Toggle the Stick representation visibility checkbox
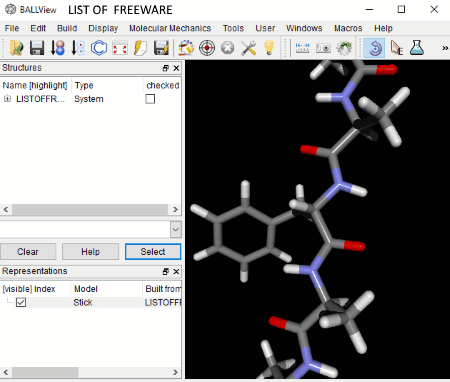Viewport: 450px width, 382px height. (x=21, y=302)
